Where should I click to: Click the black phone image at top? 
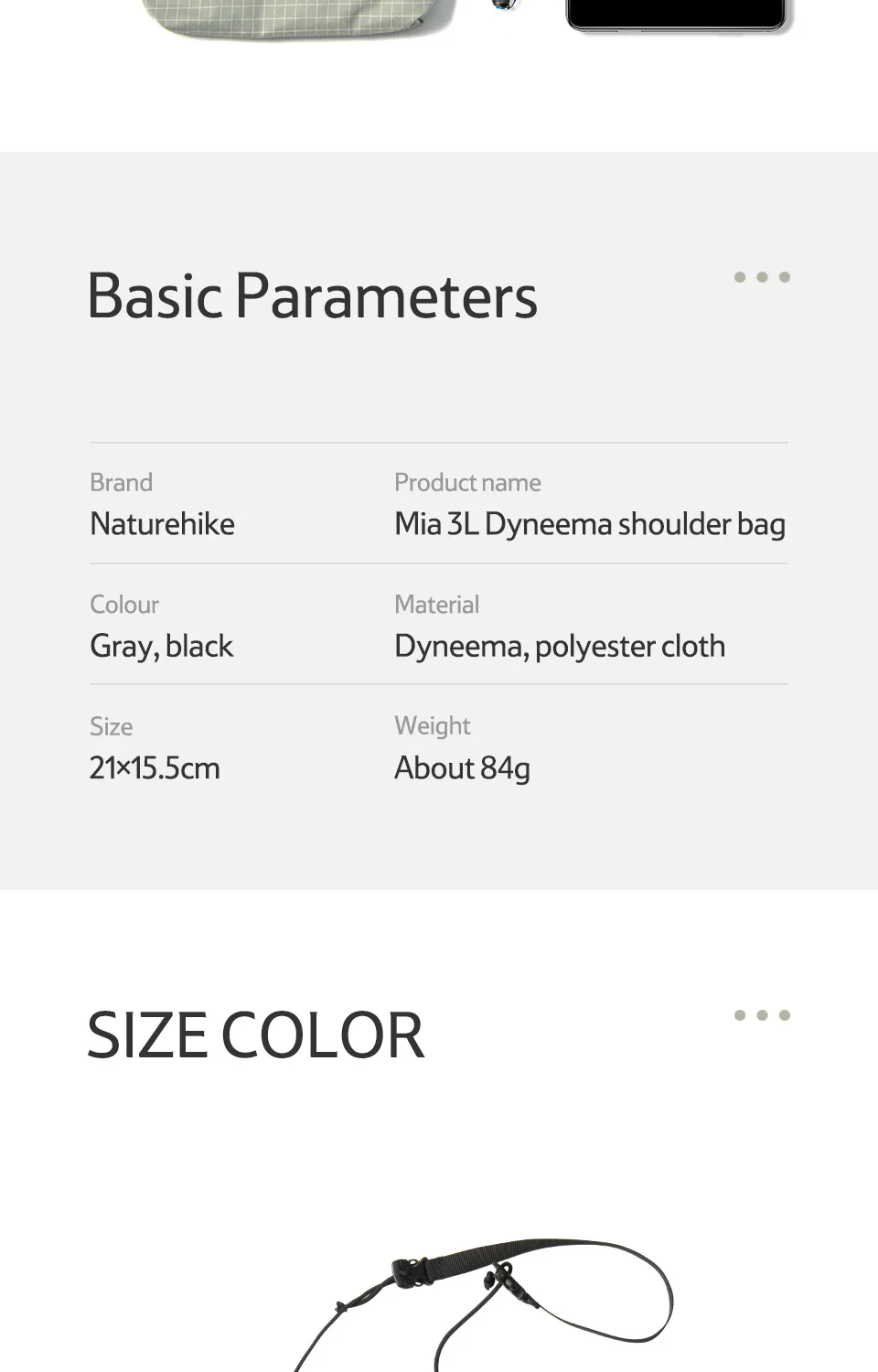pos(677,16)
